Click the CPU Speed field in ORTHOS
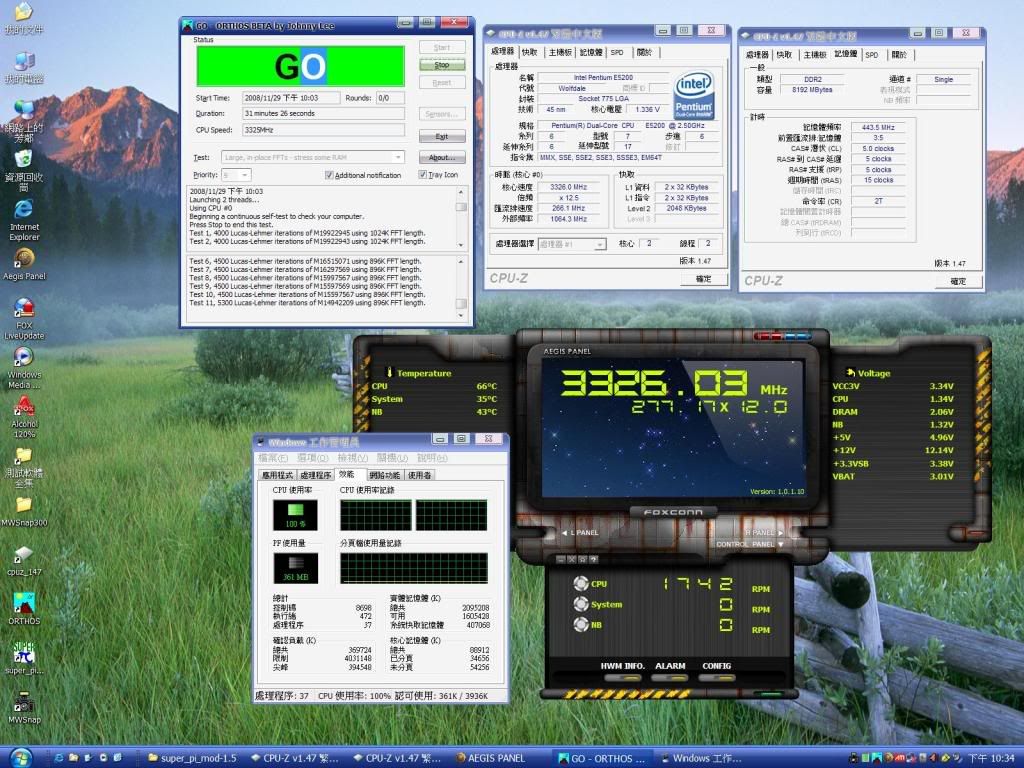 [323, 130]
